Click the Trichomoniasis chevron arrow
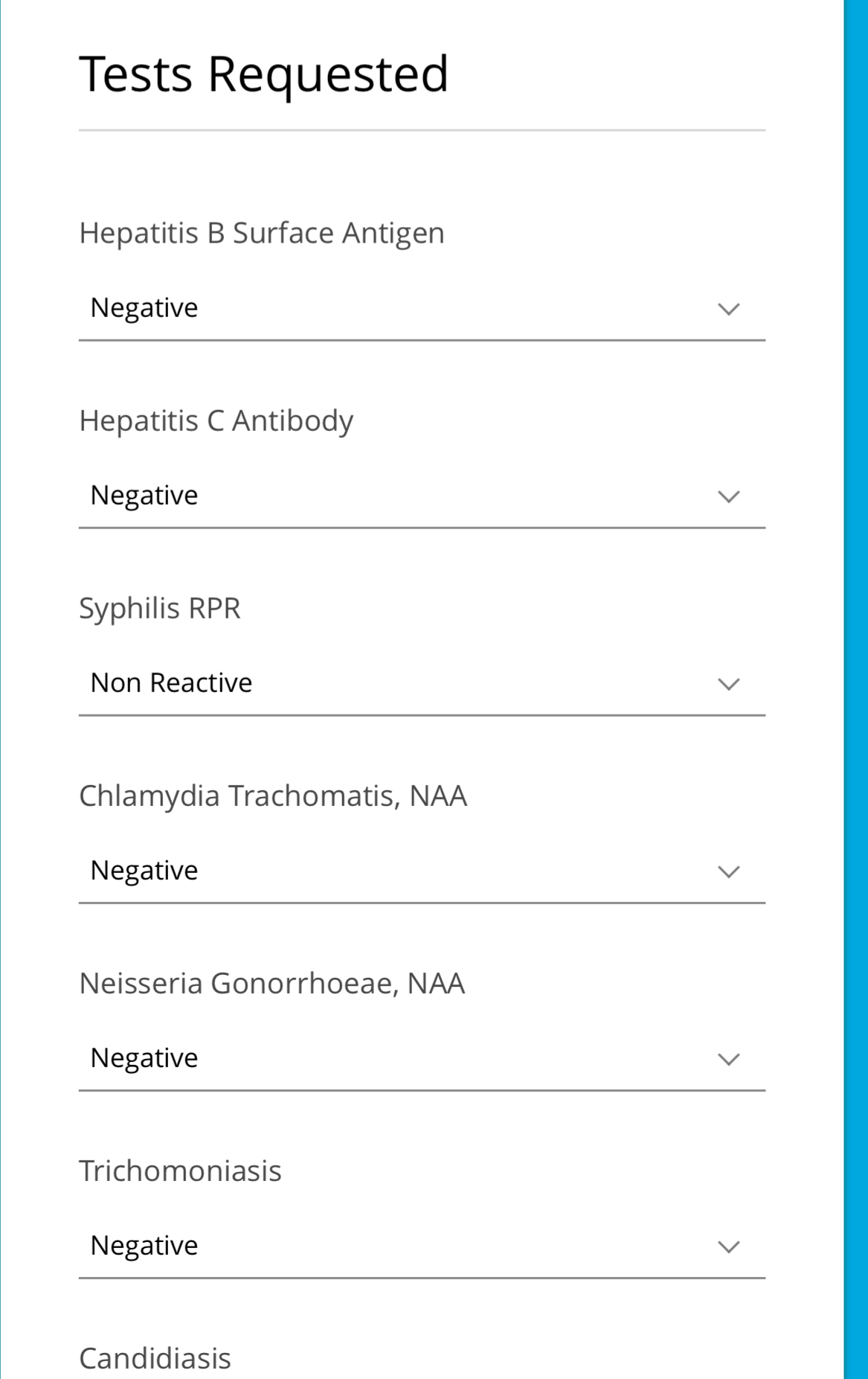 [728, 1247]
